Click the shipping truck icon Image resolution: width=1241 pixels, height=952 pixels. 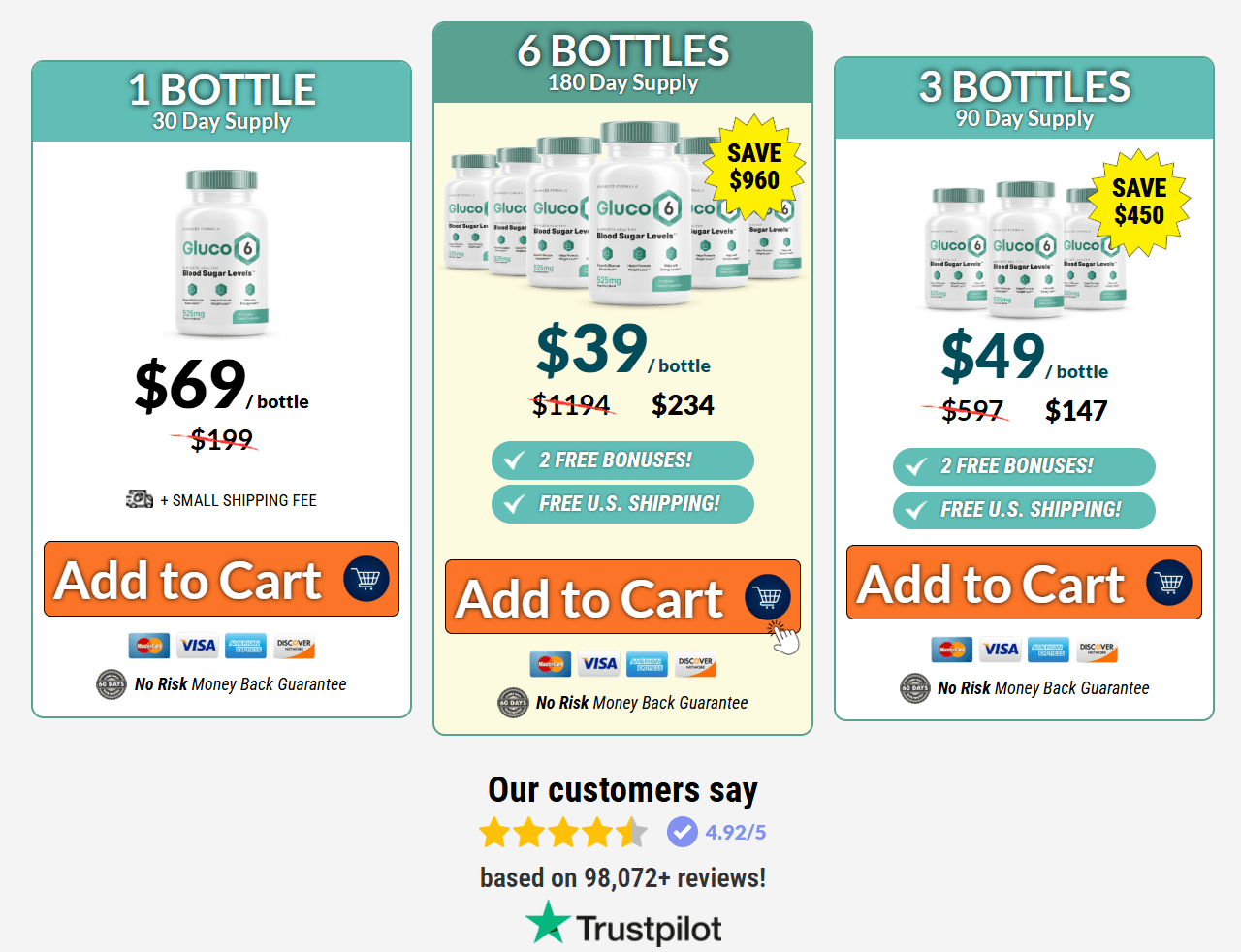pyautogui.click(x=140, y=499)
